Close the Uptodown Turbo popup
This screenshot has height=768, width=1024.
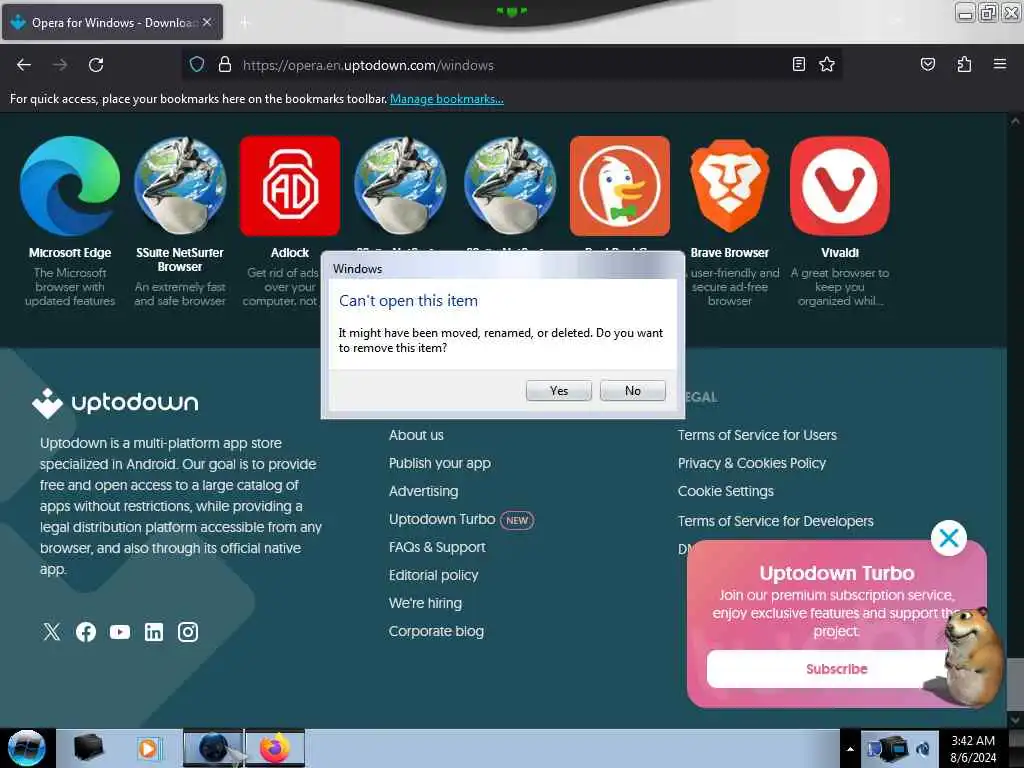click(948, 538)
